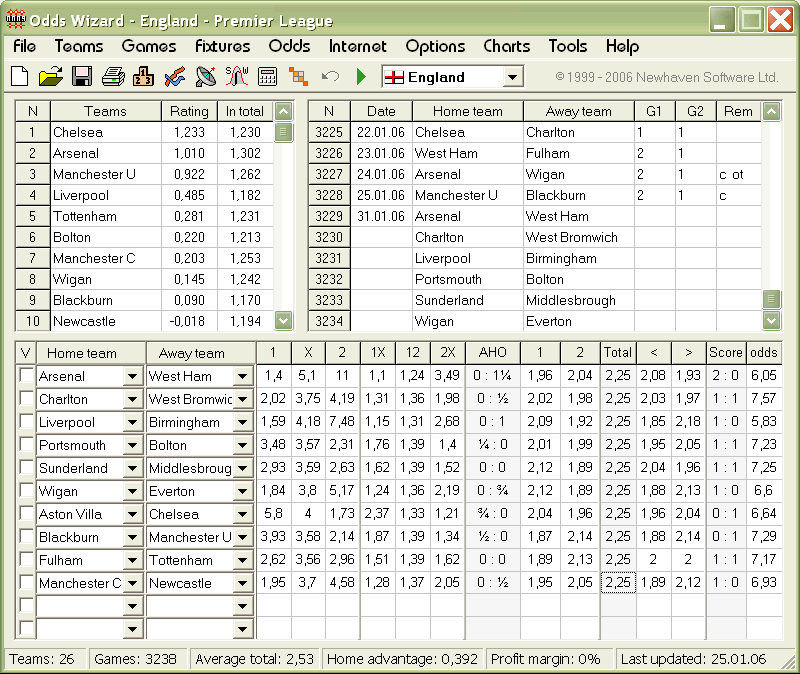Open the Tools menu
The width and height of the screenshot is (800, 674).
click(568, 46)
